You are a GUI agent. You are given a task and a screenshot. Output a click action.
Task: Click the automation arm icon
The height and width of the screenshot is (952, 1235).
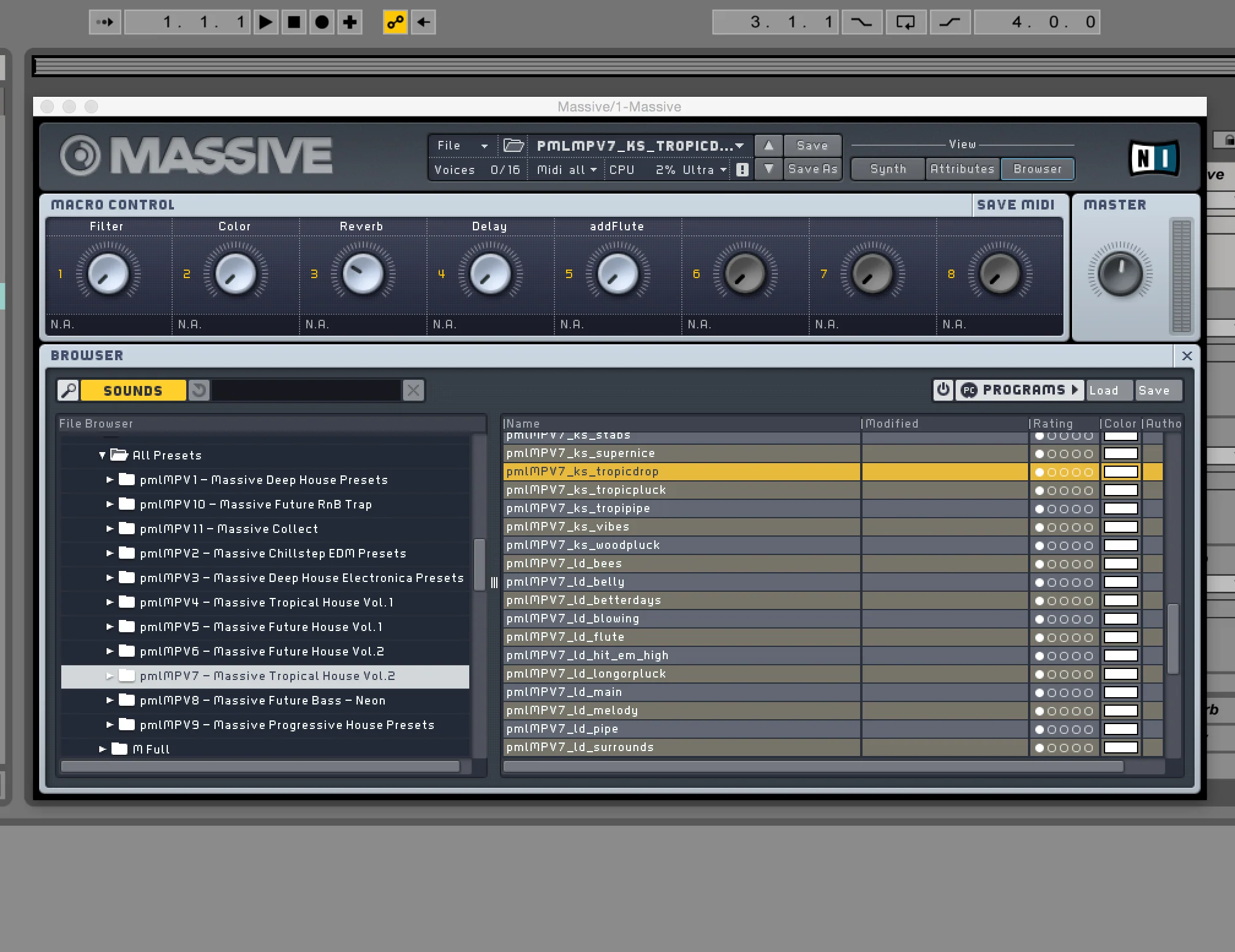[x=395, y=23]
